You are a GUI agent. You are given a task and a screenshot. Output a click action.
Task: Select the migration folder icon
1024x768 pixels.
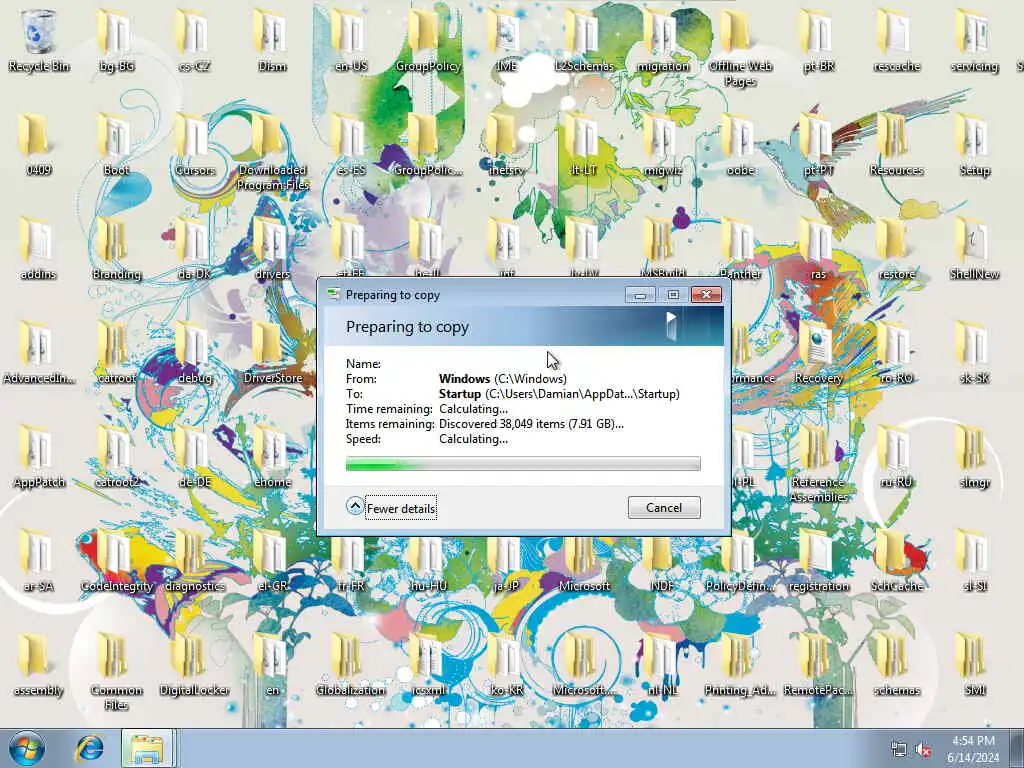pyautogui.click(x=663, y=40)
